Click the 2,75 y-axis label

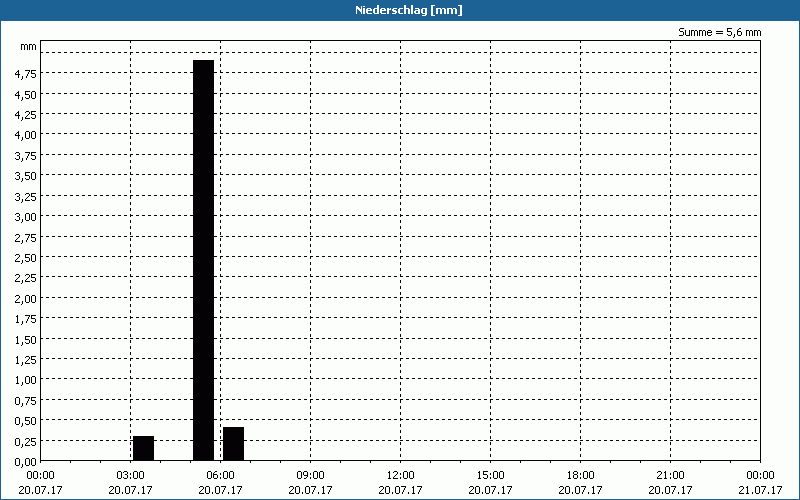(26, 237)
